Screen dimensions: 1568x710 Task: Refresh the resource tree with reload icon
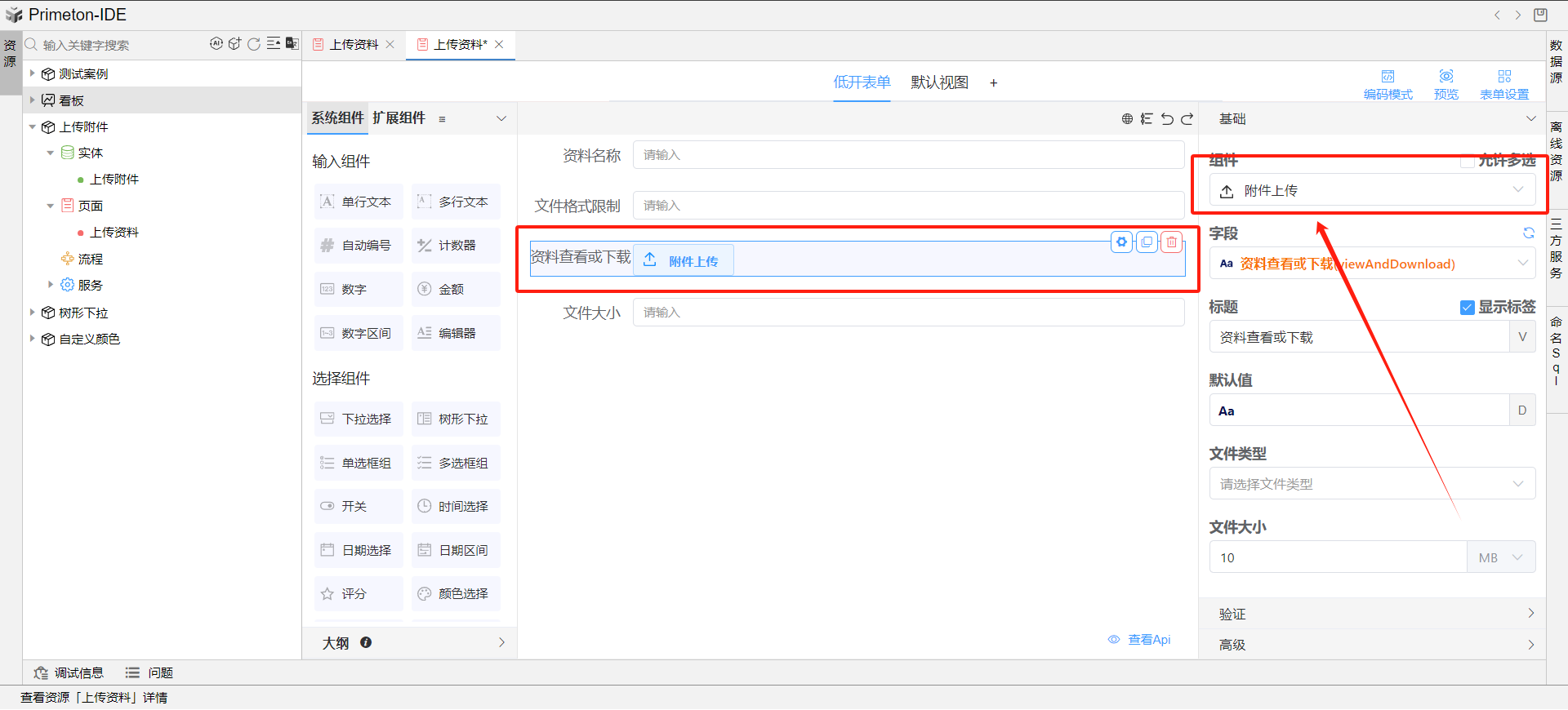point(254,44)
